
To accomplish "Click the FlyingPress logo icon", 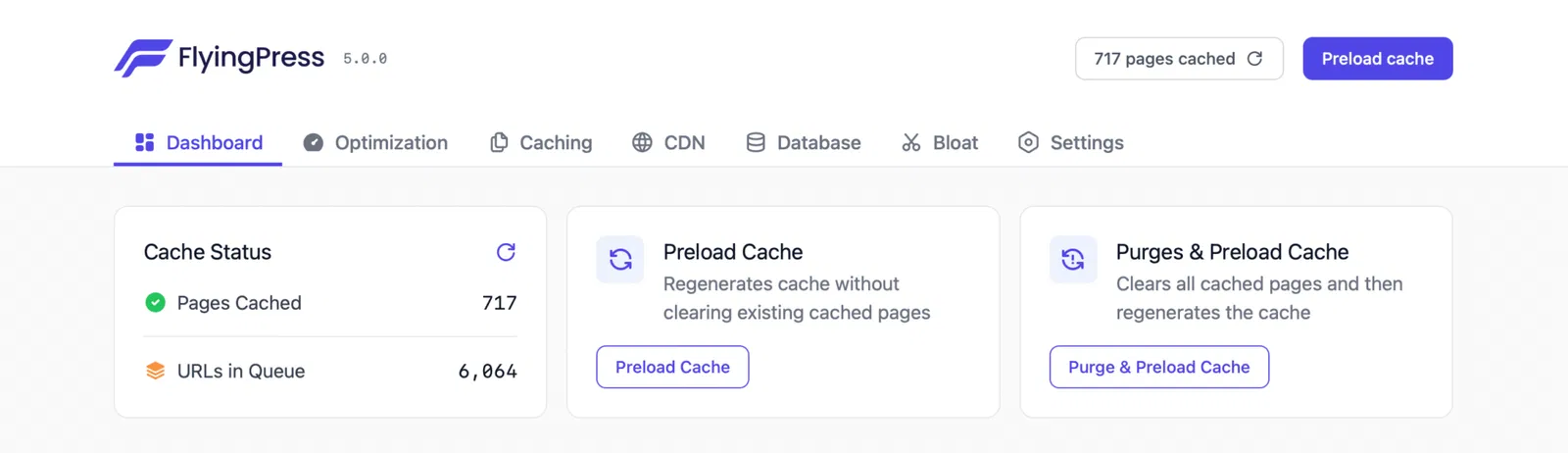I will [x=143, y=58].
